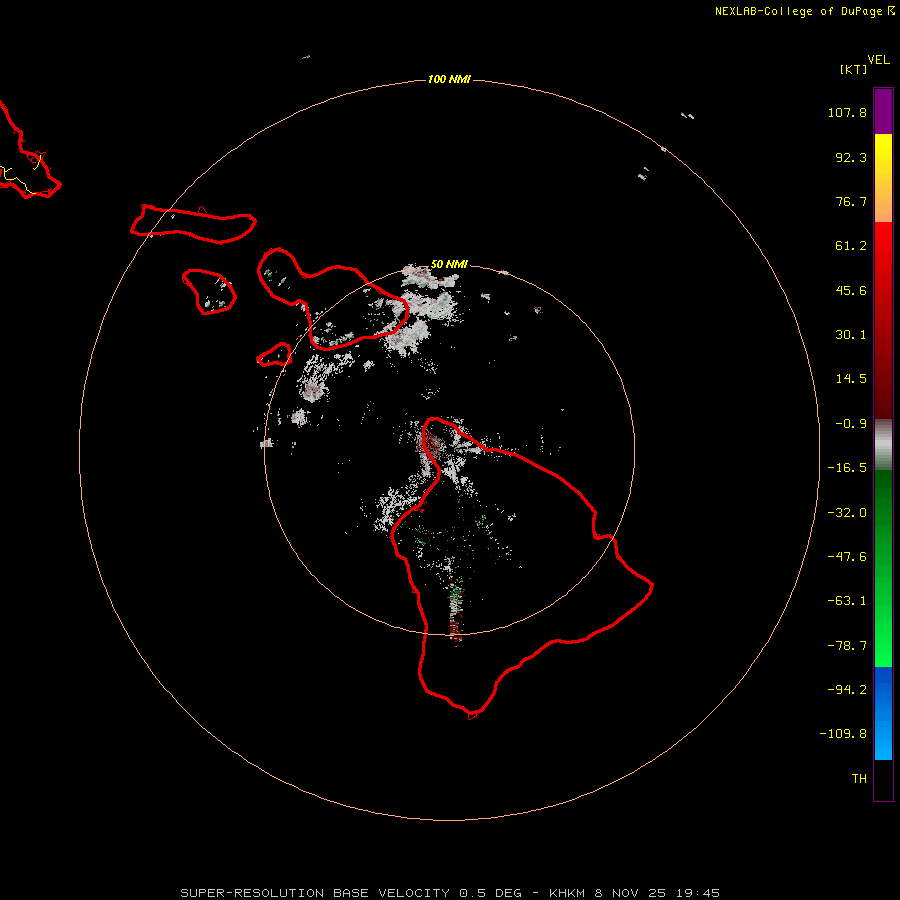Click the -78.7 legend value
Screen dimensions: 900x900
coord(847,646)
